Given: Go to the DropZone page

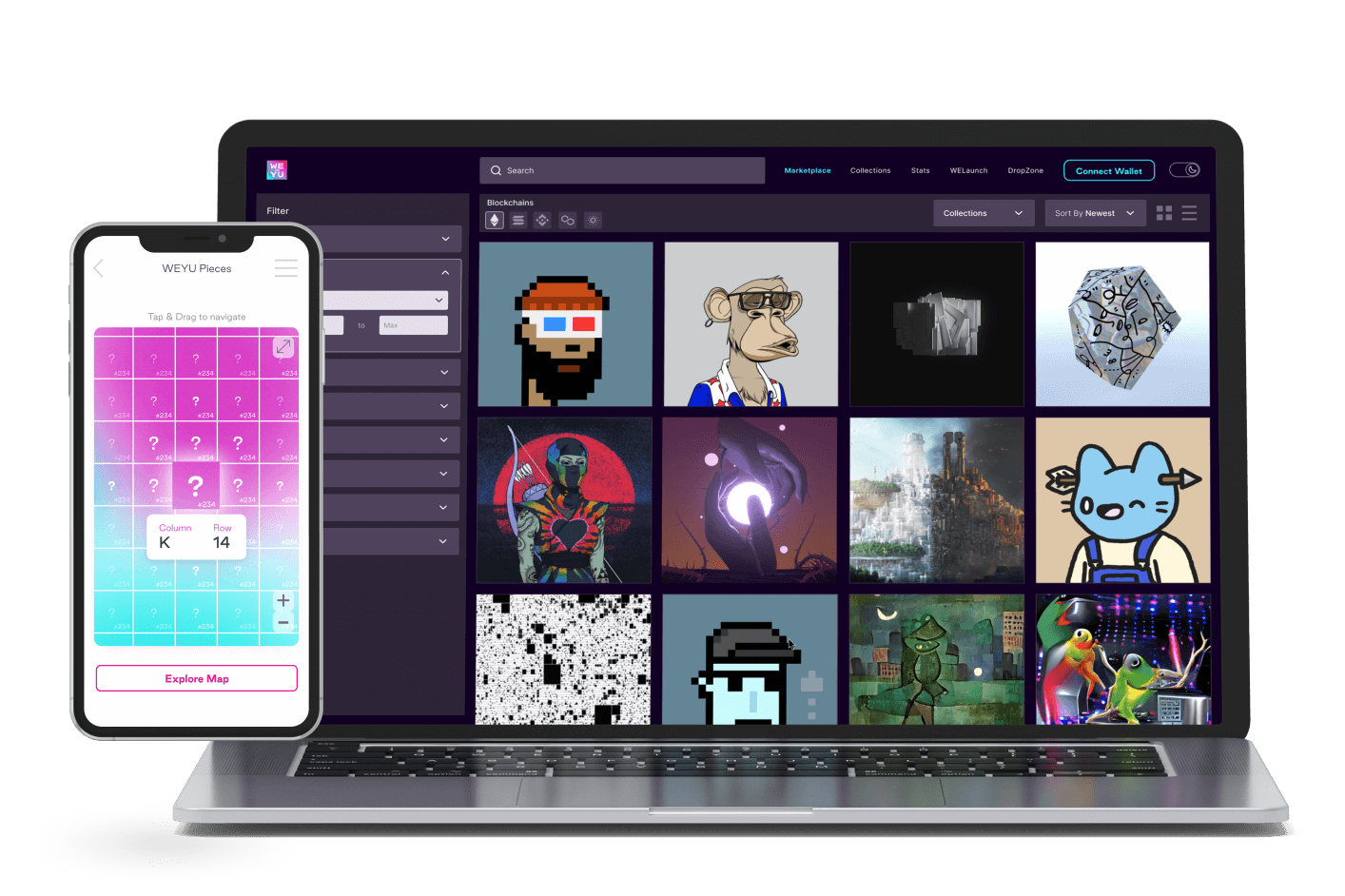Looking at the screenshot, I should [x=1025, y=171].
